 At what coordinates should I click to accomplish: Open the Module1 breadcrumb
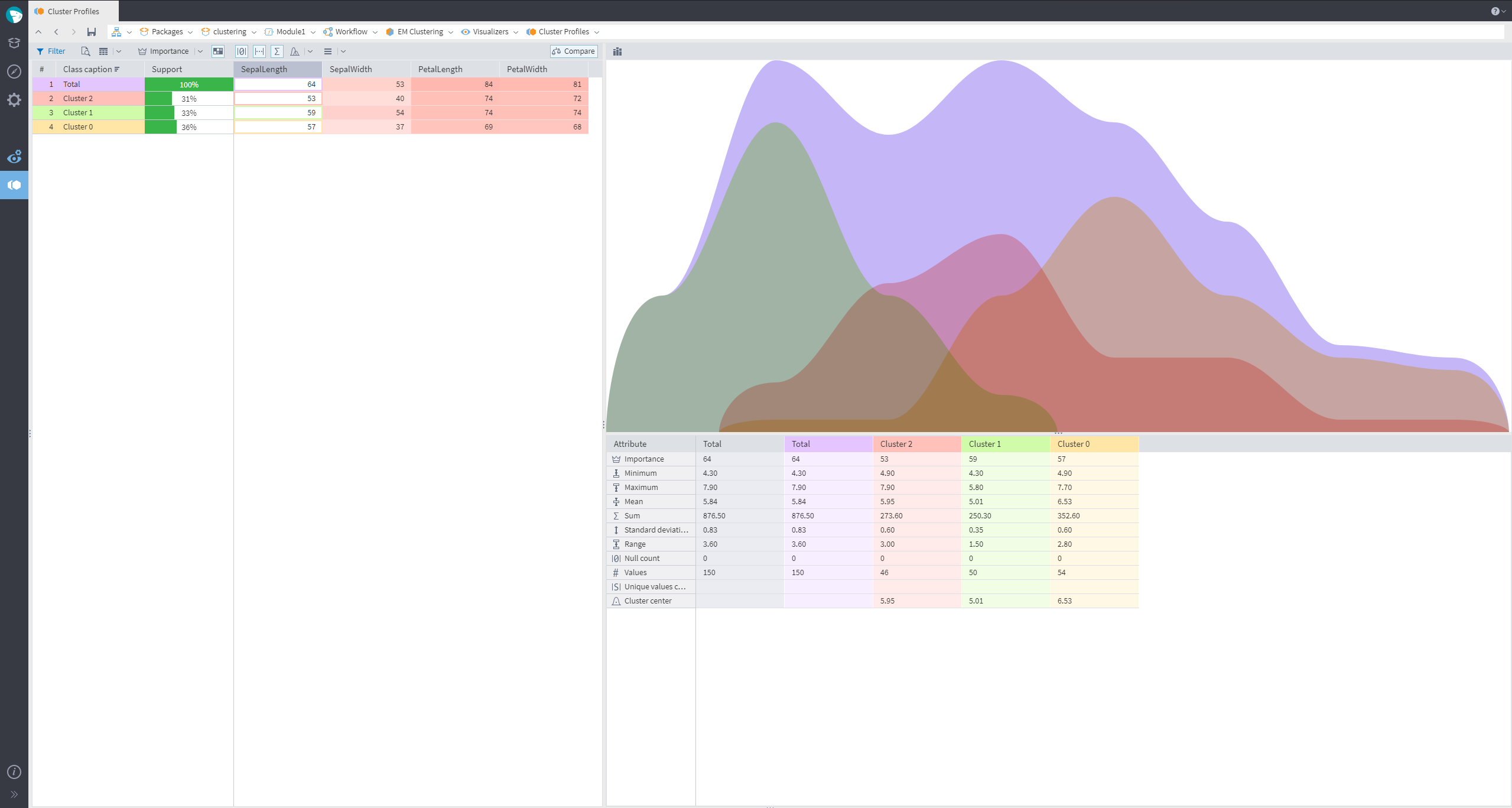point(285,32)
